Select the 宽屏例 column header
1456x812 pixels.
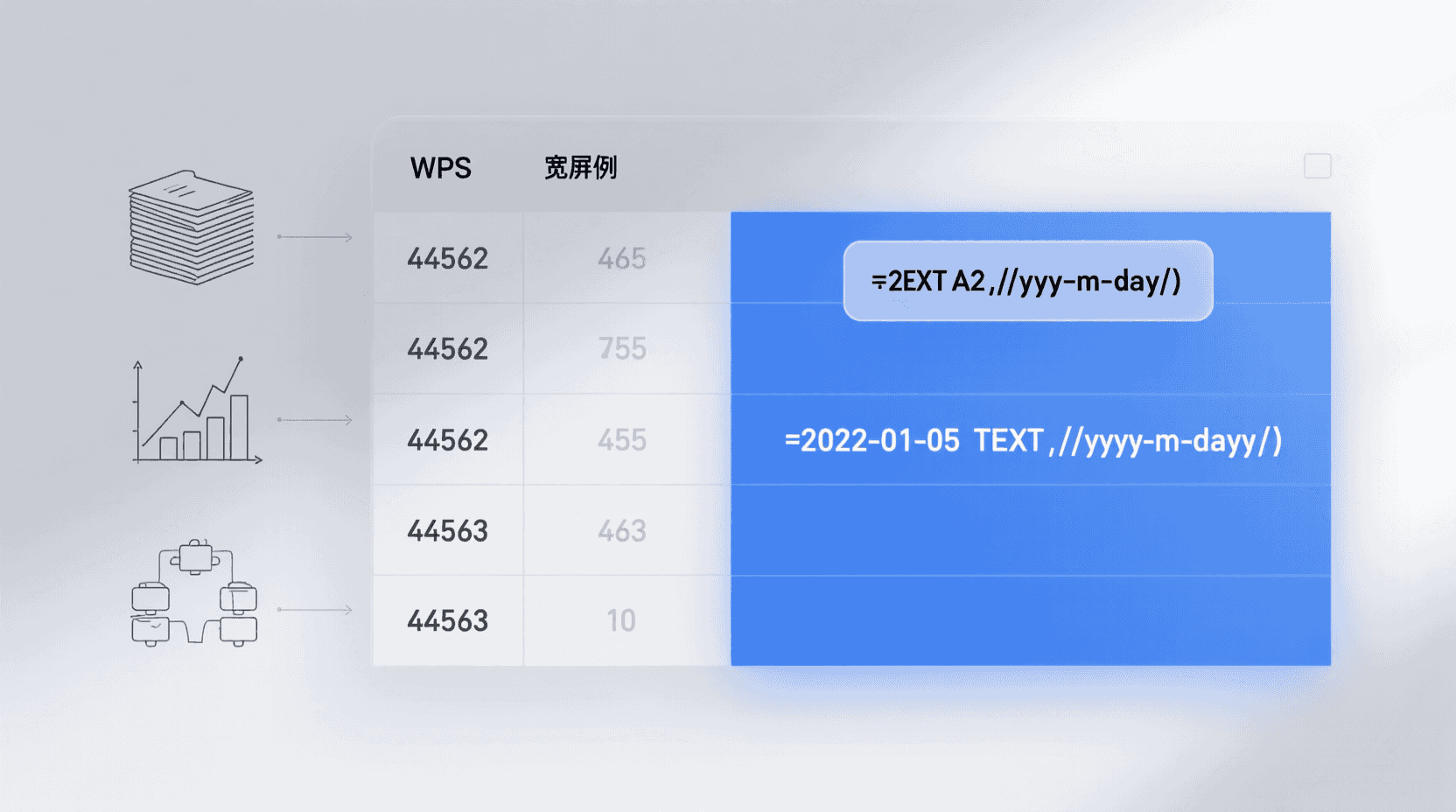tap(579, 168)
